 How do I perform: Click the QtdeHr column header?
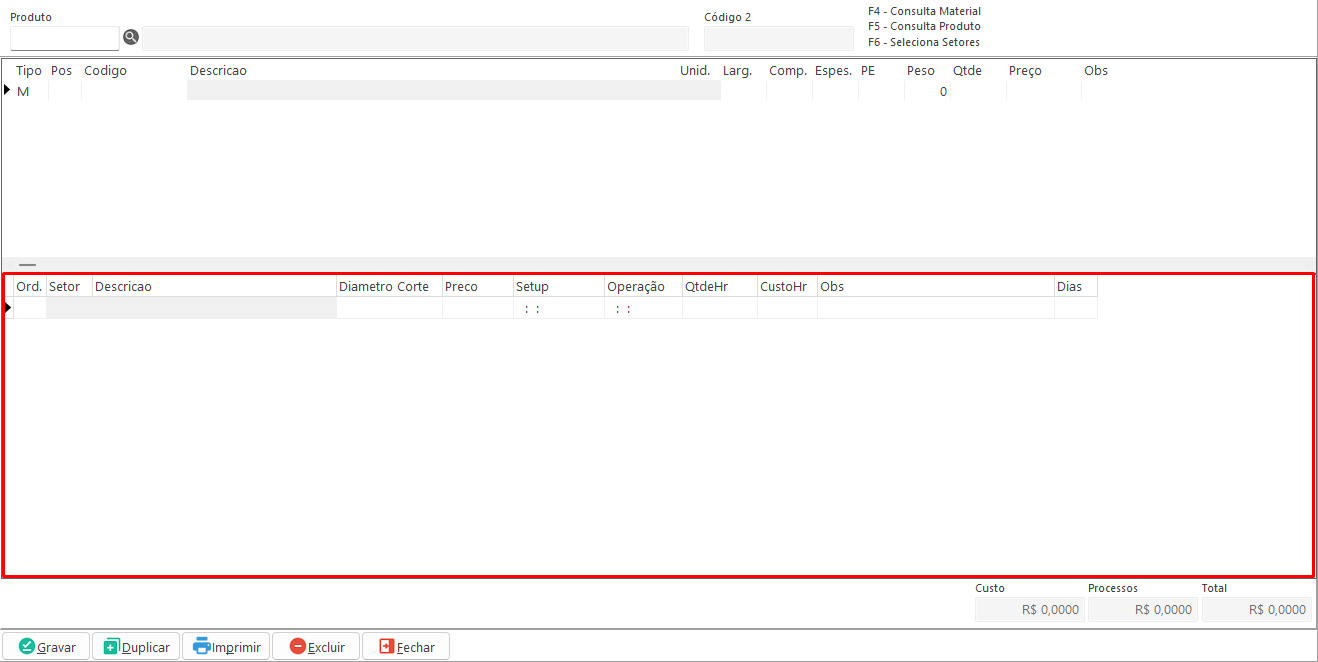(706, 287)
